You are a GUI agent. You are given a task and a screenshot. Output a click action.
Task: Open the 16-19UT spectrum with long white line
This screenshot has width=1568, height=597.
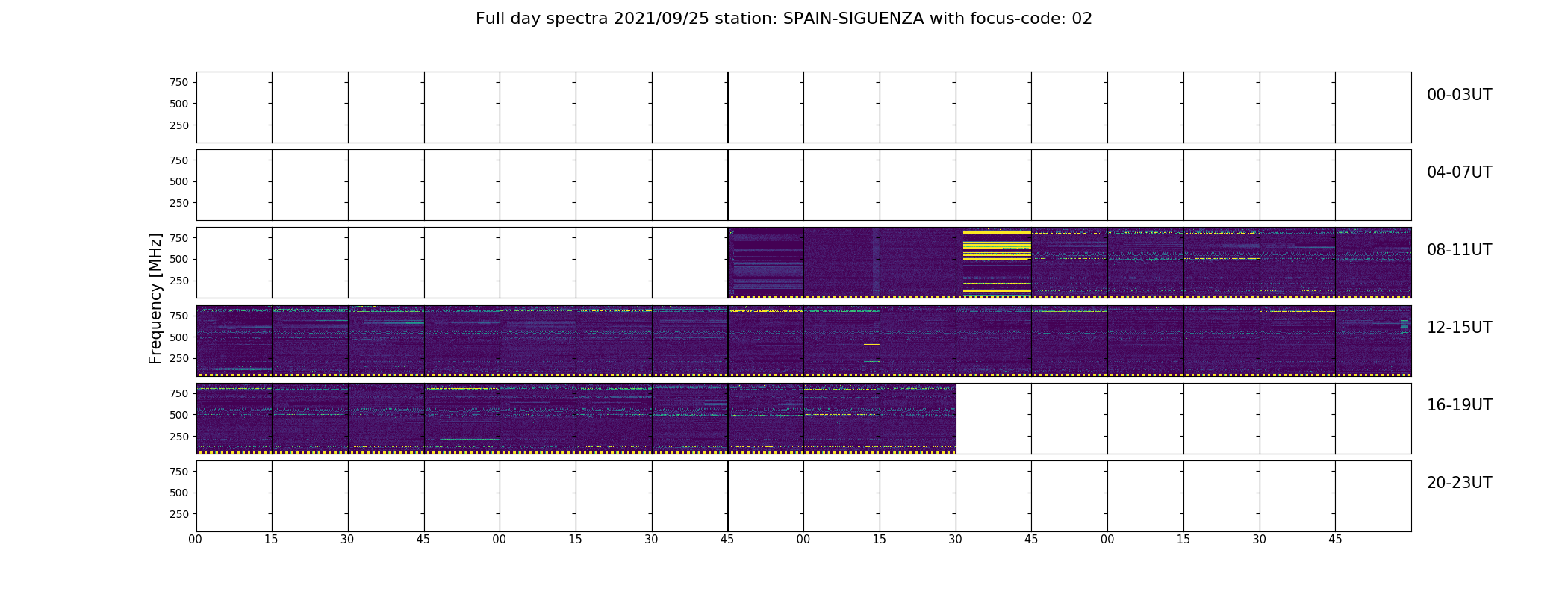[462, 418]
